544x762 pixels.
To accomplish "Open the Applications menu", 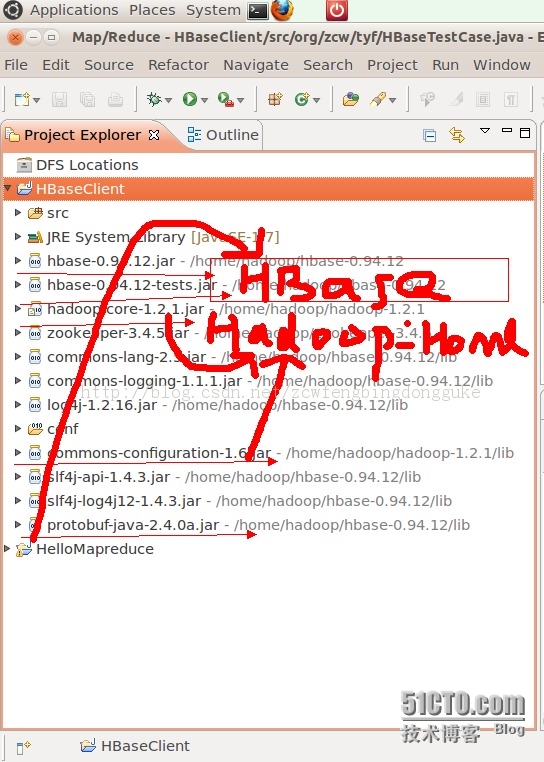I will point(74,10).
